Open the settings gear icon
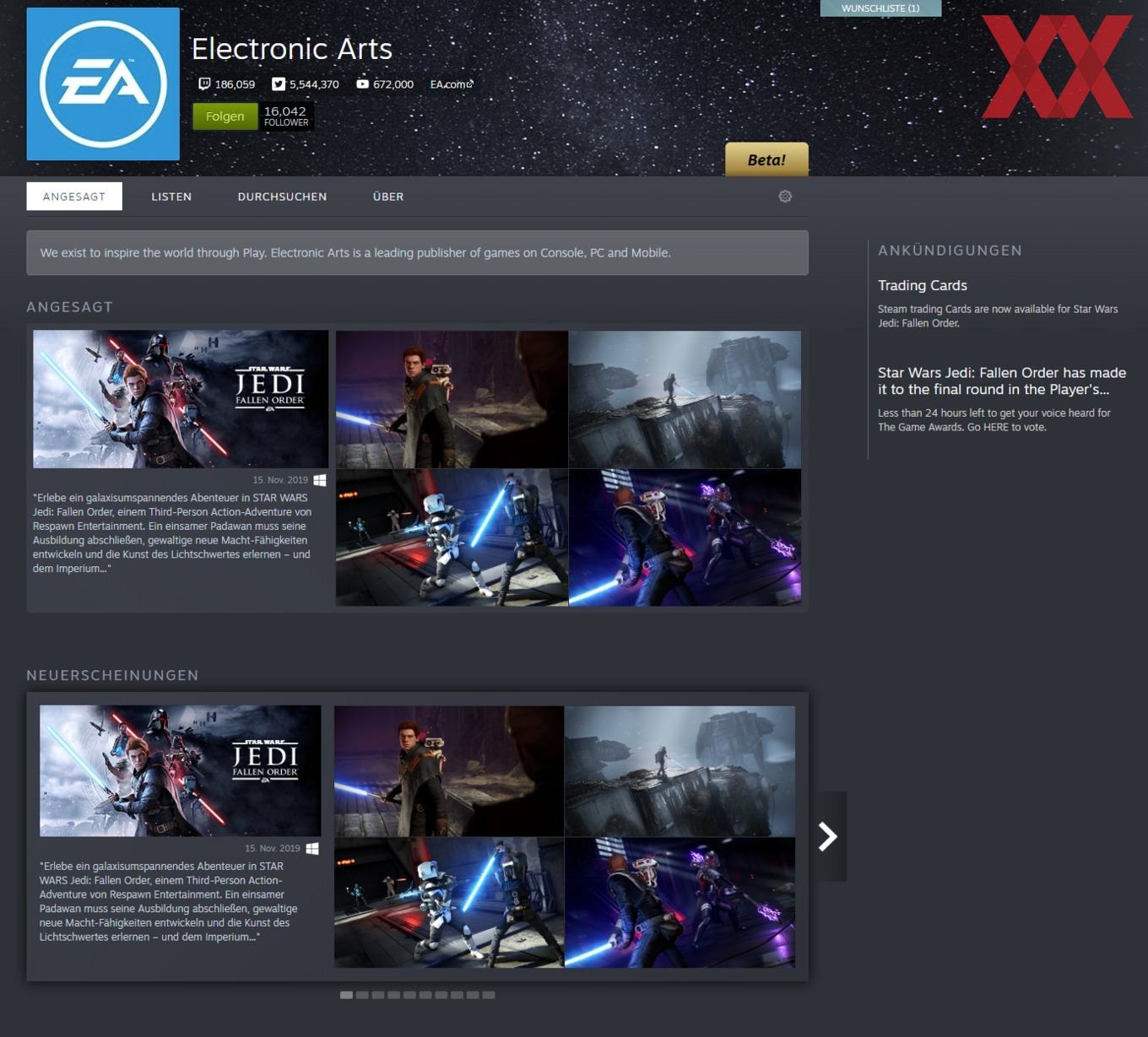 coord(785,197)
